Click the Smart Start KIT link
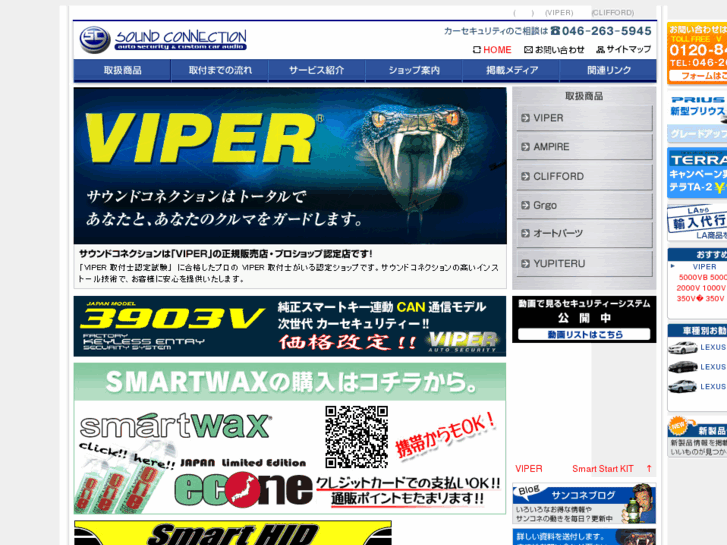Image resolution: width=727 pixels, height=545 pixels. pyautogui.click(x=602, y=469)
